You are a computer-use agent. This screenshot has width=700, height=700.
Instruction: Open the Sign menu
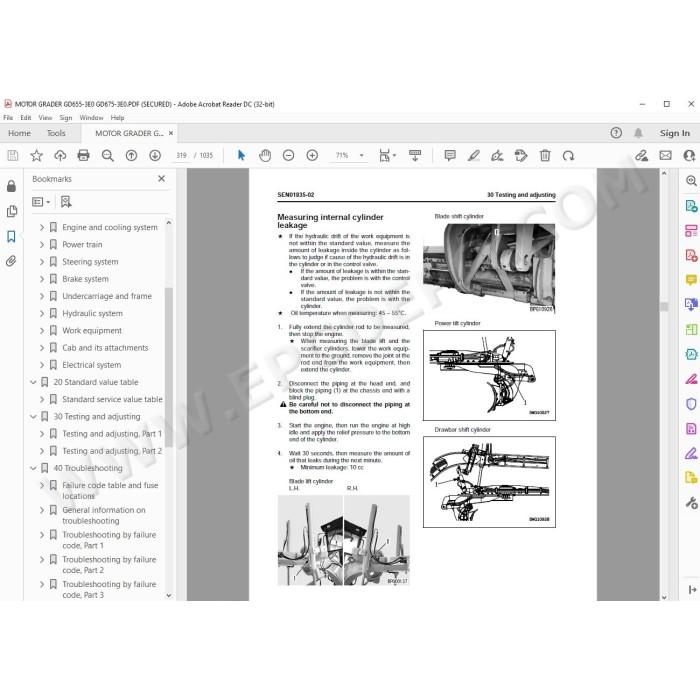point(66,118)
